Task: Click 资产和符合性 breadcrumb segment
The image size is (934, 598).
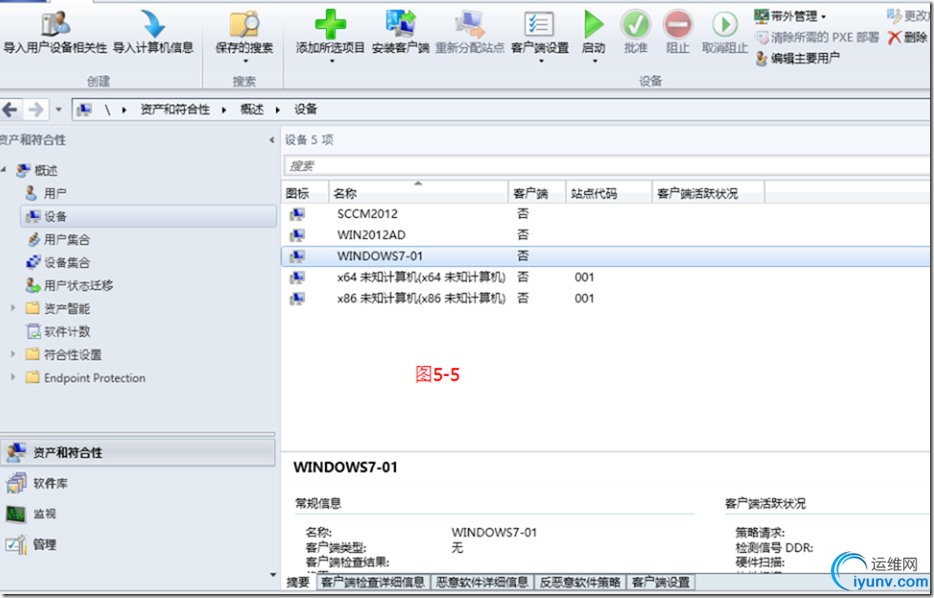Action: point(175,110)
